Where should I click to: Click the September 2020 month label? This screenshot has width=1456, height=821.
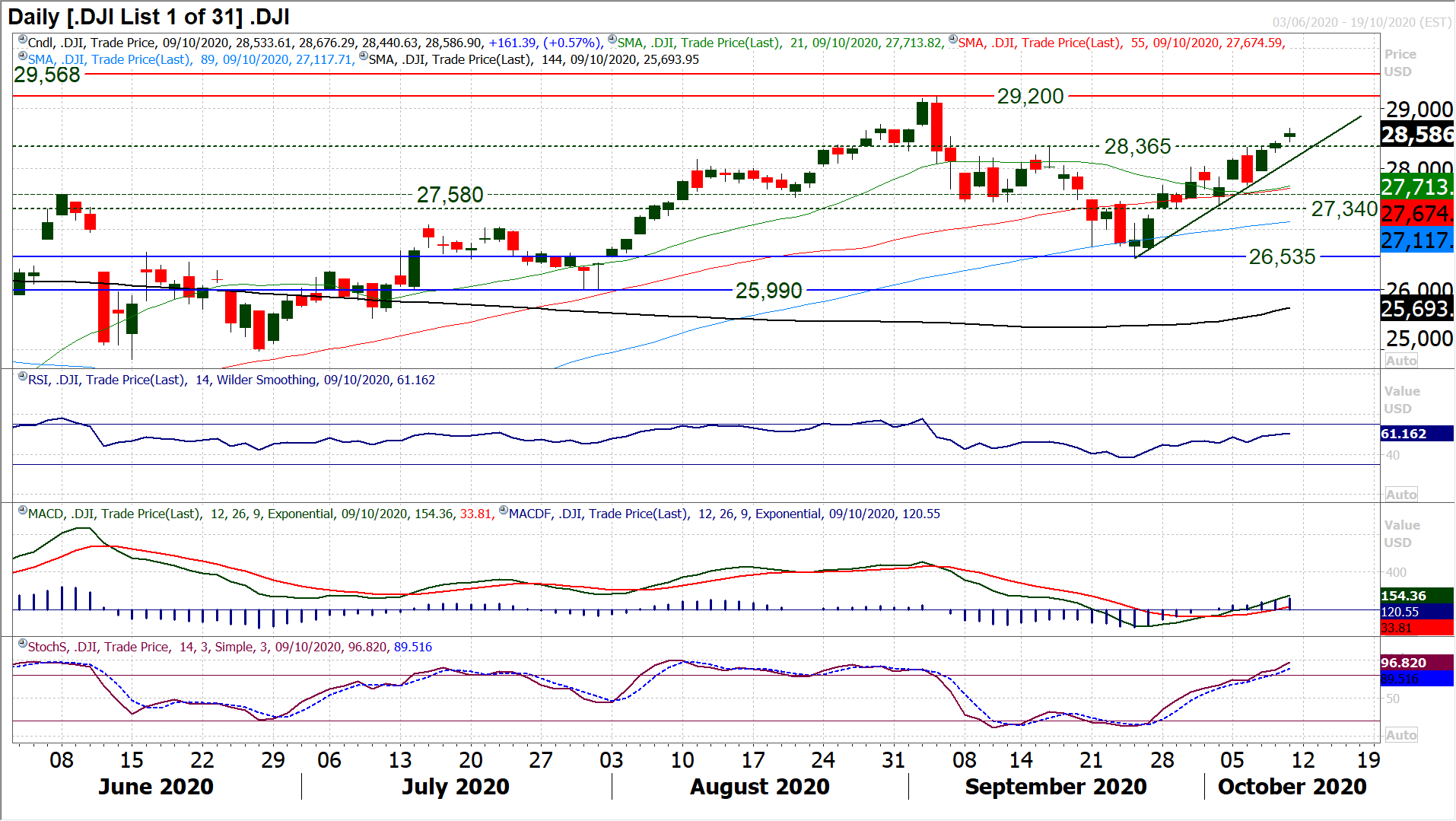(1056, 787)
